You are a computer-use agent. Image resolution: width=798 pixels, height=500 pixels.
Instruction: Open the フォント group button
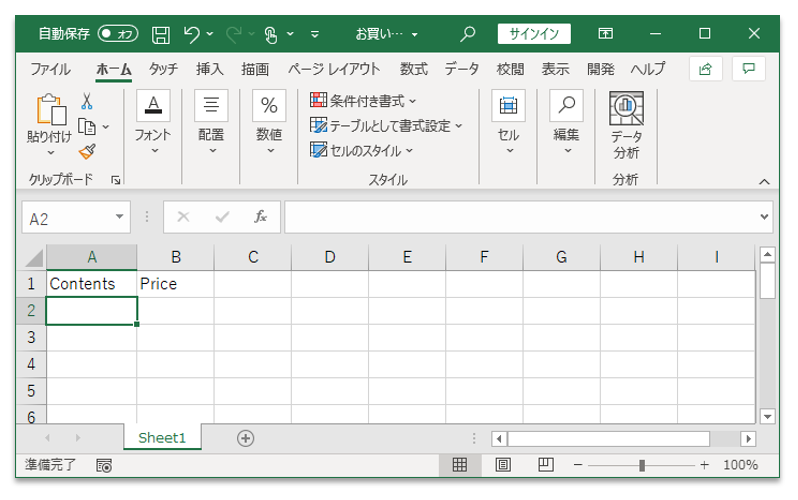[153, 123]
